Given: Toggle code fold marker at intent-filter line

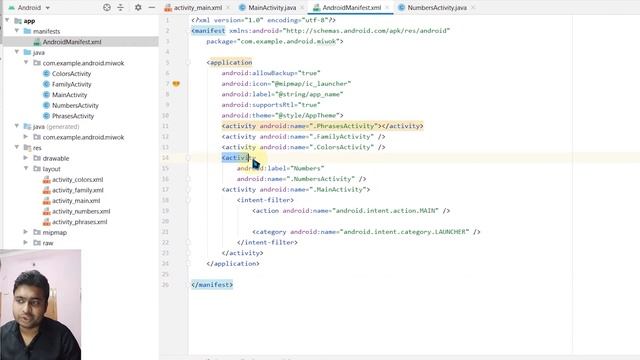Looking at the screenshot, I should (x=188, y=200).
